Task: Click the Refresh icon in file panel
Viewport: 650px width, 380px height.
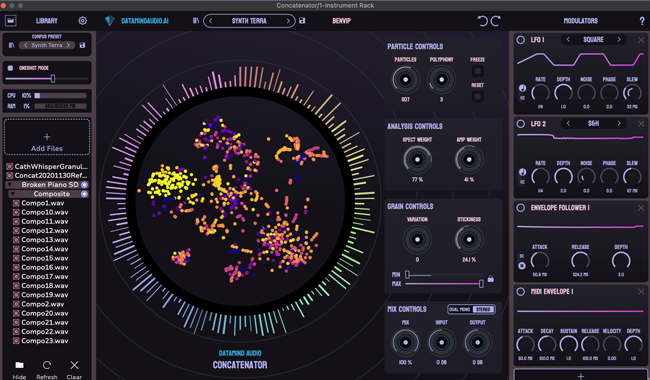Action: tap(47, 365)
